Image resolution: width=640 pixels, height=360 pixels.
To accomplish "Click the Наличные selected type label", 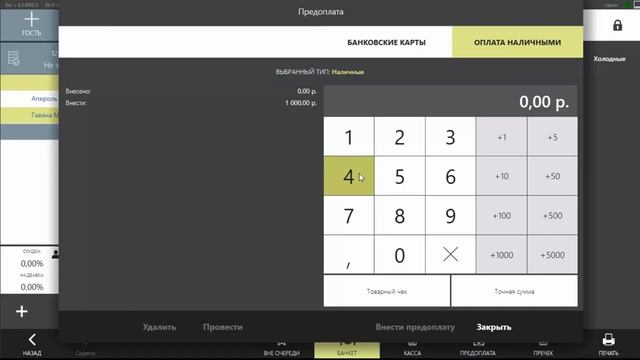I will pyautogui.click(x=347, y=72).
